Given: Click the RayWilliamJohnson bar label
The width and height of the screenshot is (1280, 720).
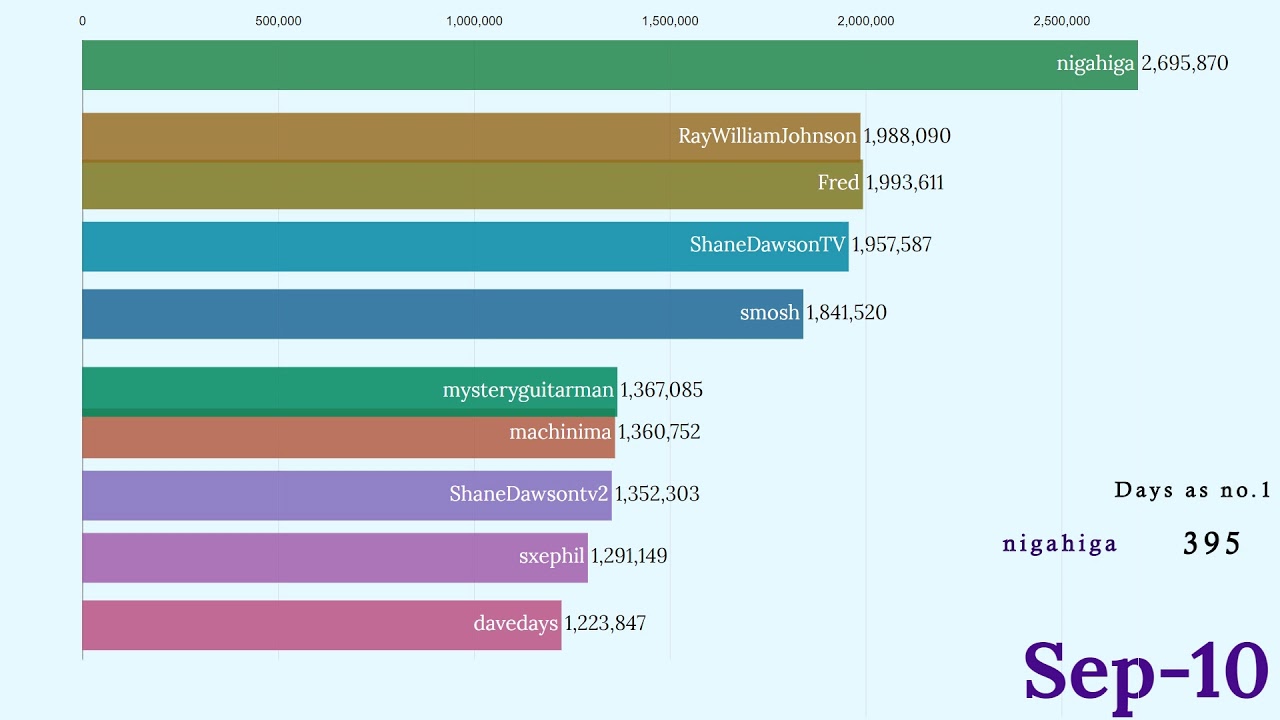Looking at the screenshot, I should point(767,136).
